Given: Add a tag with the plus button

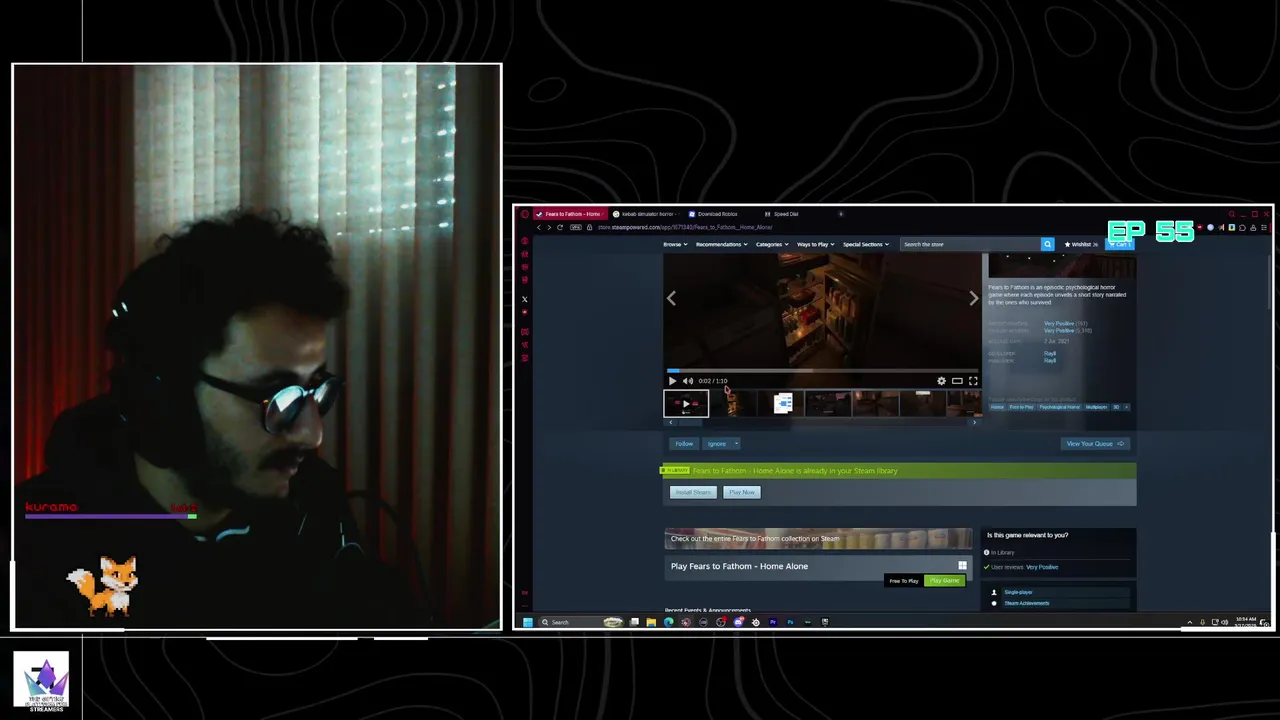Looking at the screenshot, I should coord(1127,407).
